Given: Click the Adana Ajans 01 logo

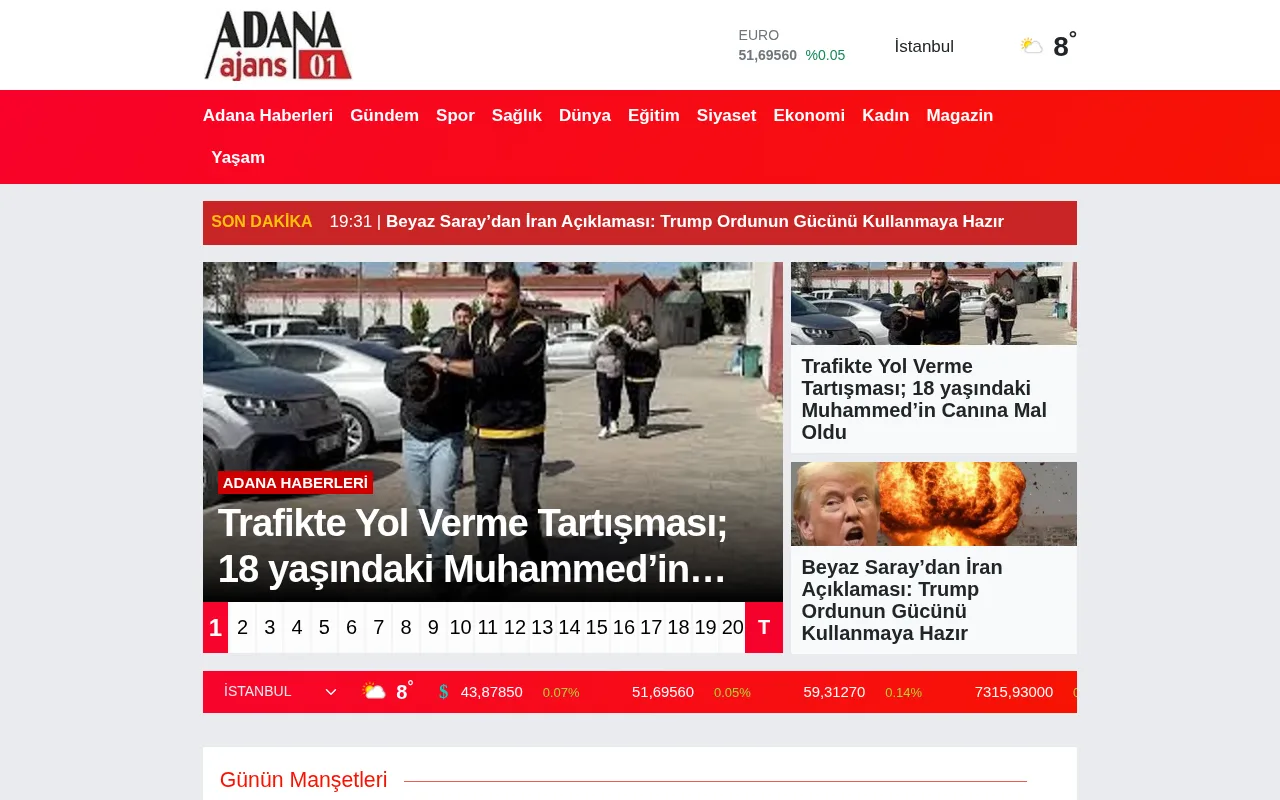Looking at the screenshot, I should (278, 44).
